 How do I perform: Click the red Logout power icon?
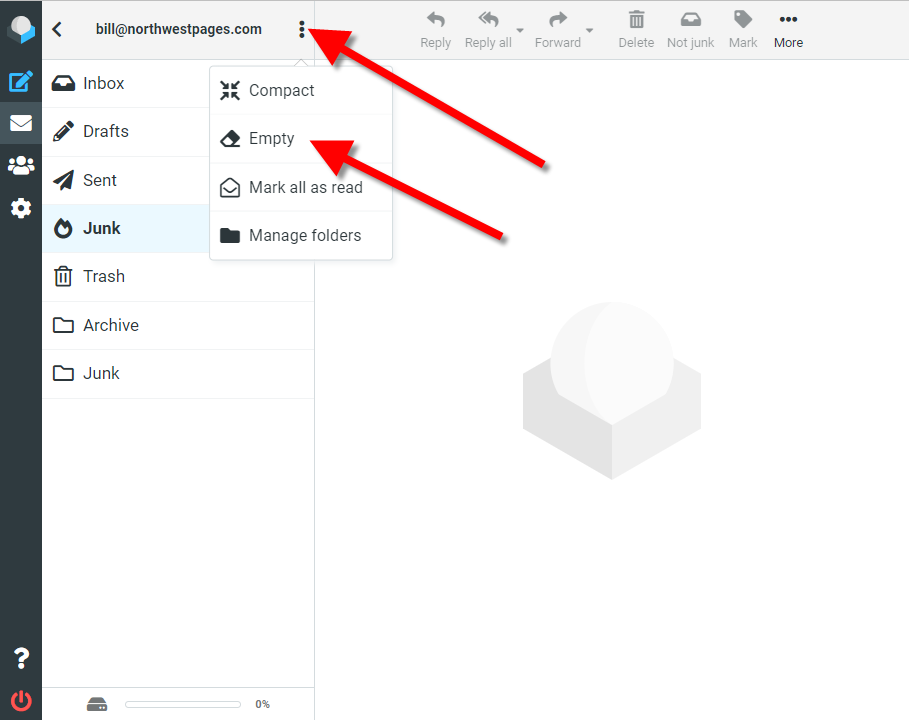tap(21, 700)
